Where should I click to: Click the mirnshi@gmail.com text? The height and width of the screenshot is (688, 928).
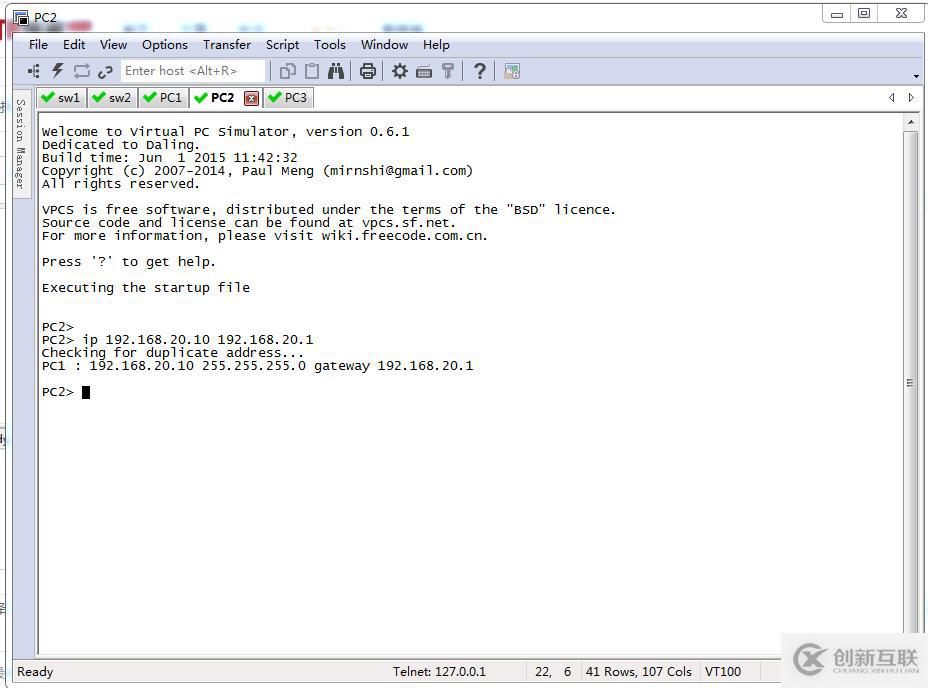pos(398,171)
